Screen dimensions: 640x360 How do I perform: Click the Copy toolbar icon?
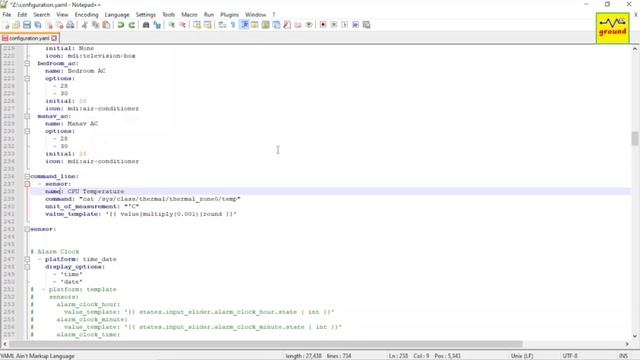pyautogui.click(x=96, y=25)
